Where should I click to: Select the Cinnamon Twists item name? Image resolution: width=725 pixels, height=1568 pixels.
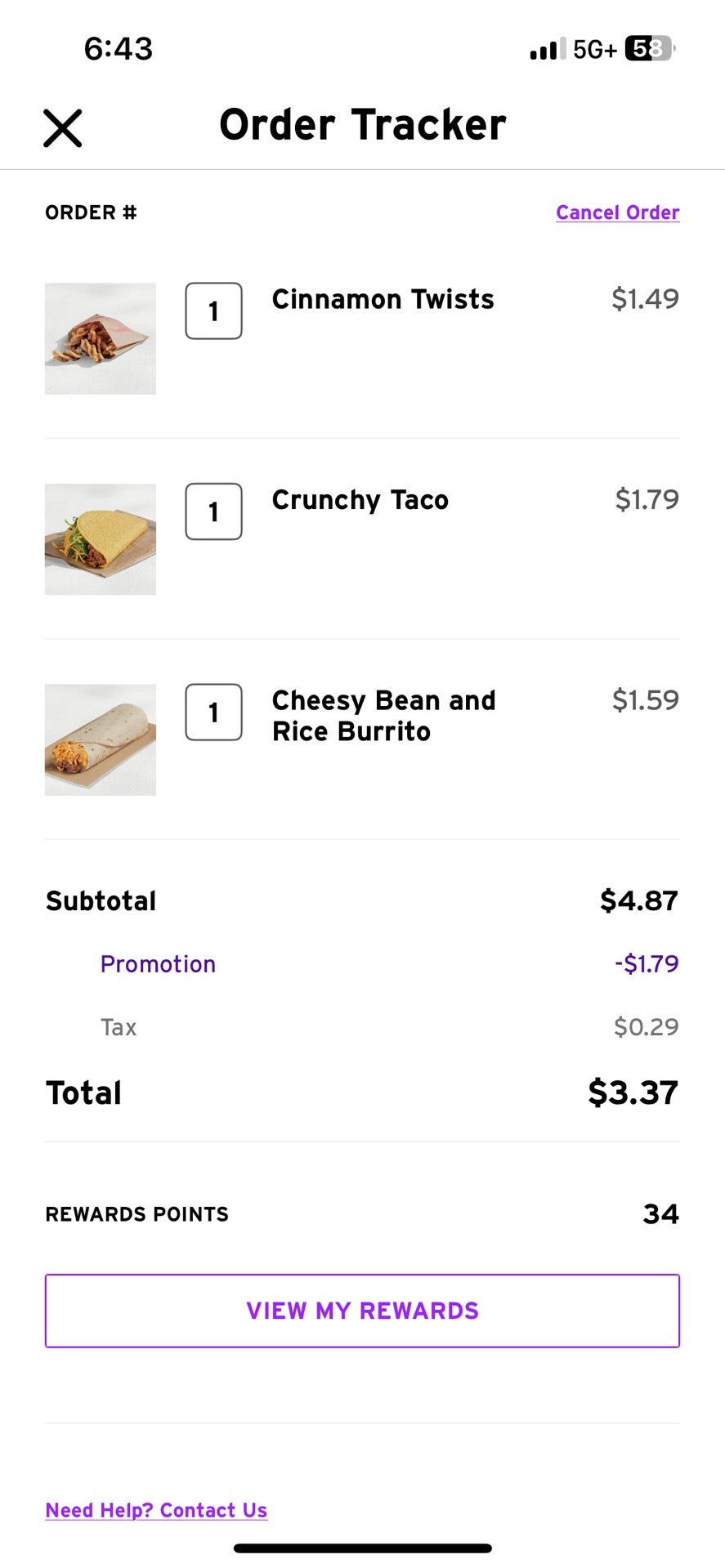pyautogui.click(x=383, y=300)
